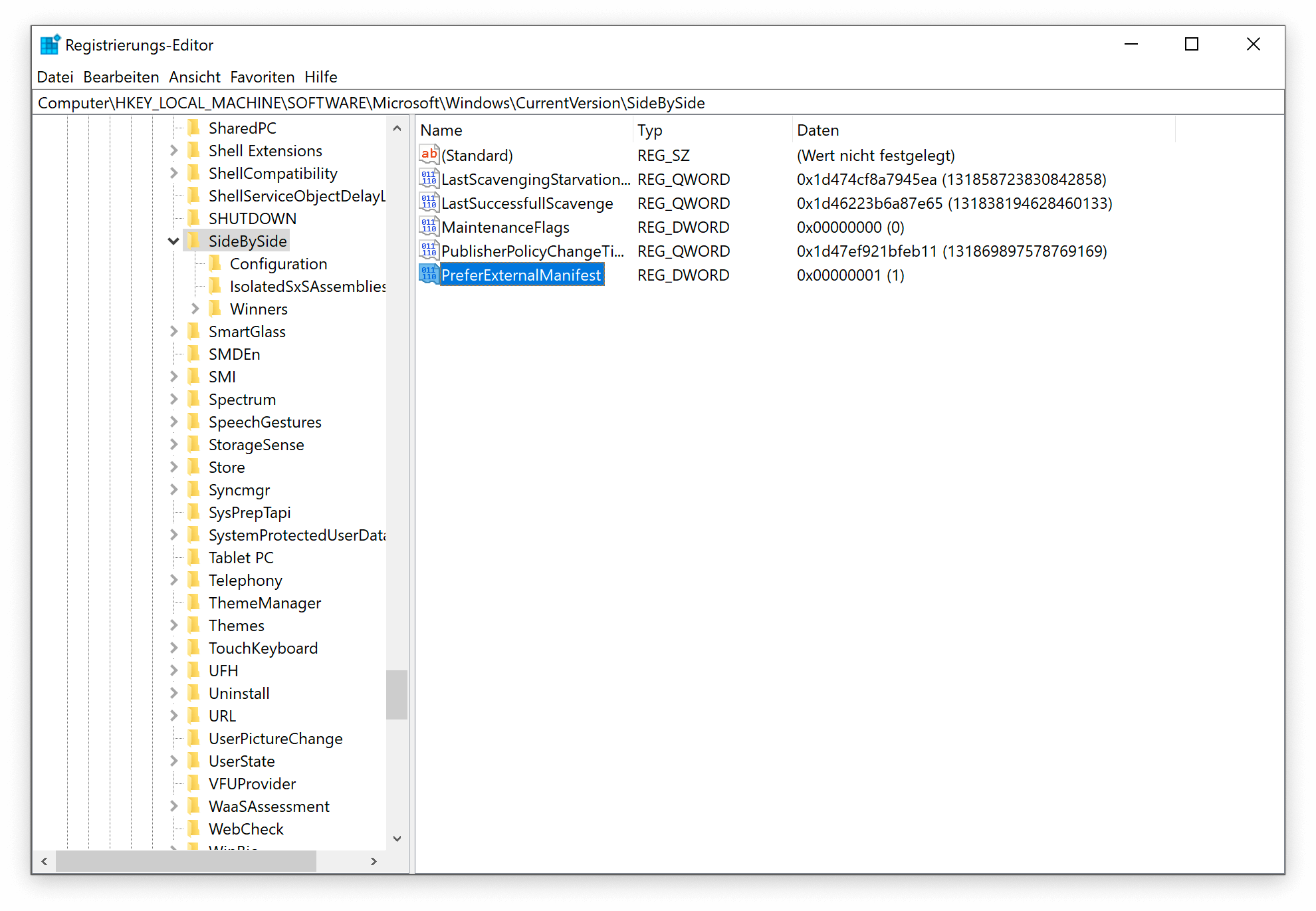Click the DWORD icon of PreferExternalManifest
Screen dimensions: 1316x911
pyautogui.click(x=427, y=275)
